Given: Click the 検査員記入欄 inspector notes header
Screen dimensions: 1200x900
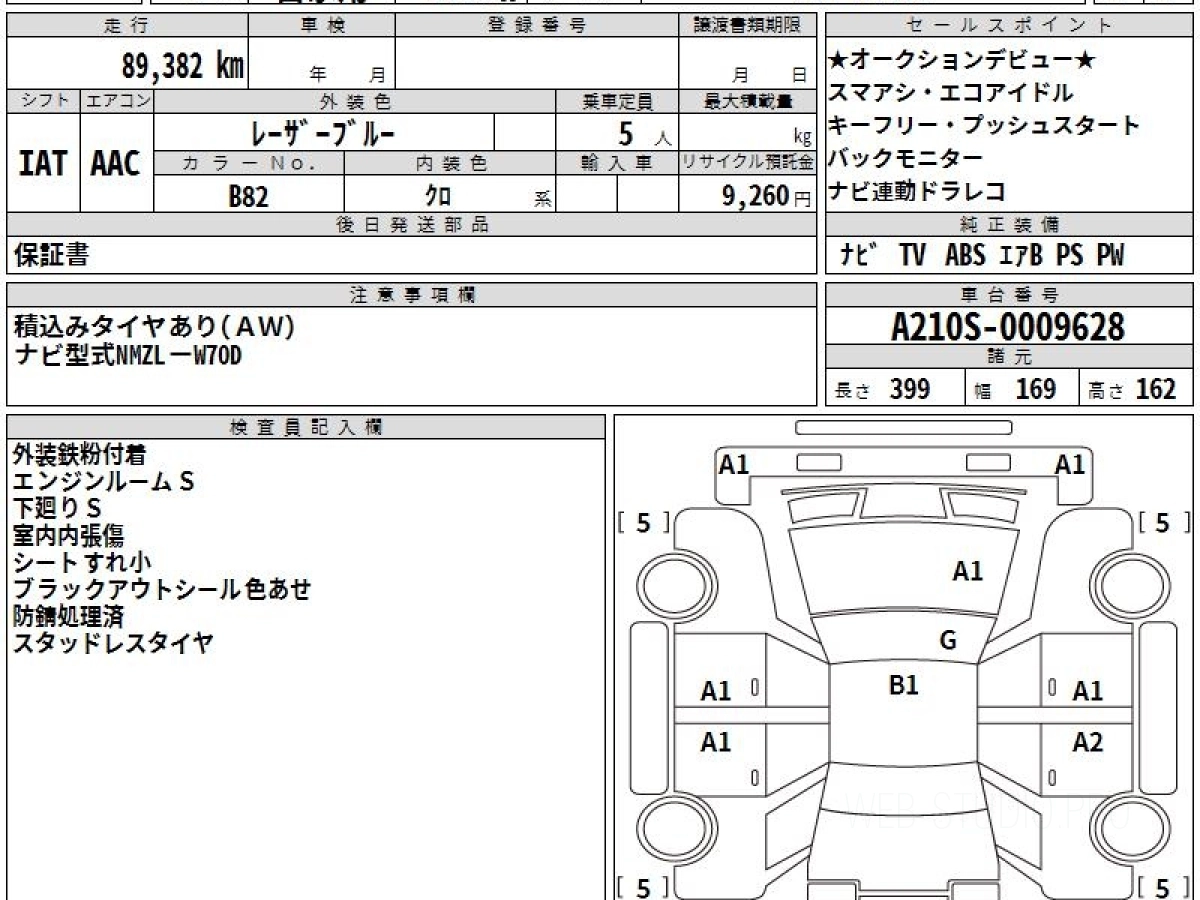Looking at the screenshot, I should tap(306, 426).
